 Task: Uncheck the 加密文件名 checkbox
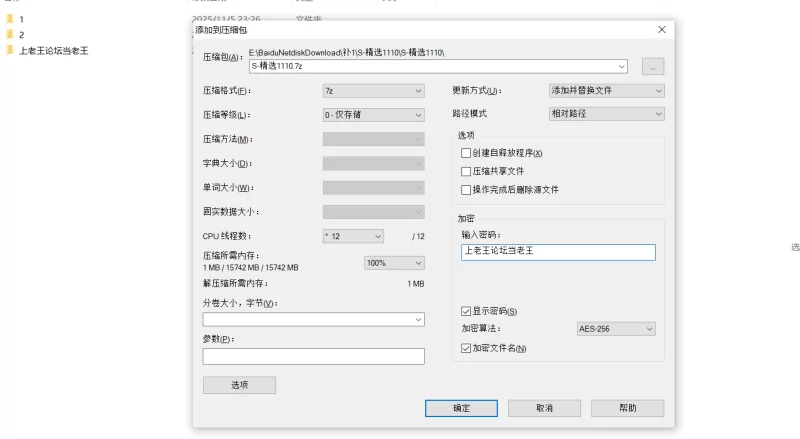(466, 348)
